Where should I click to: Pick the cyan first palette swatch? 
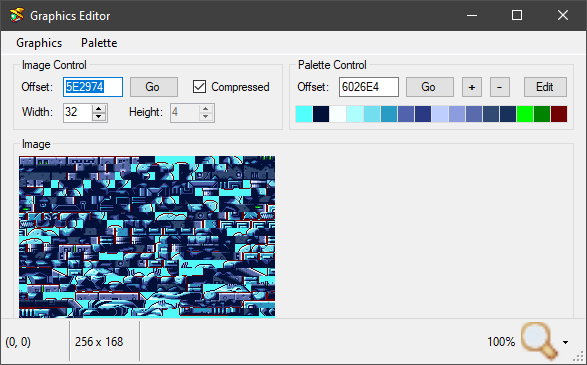point(304,114)
